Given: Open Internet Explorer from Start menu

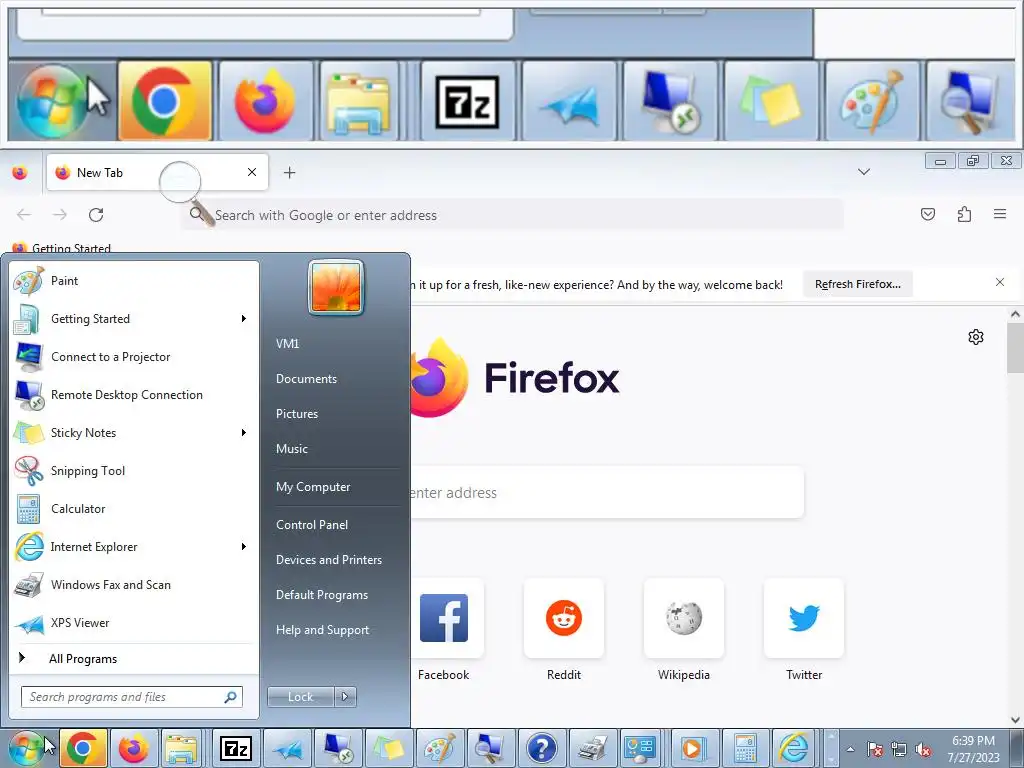Looking at the screenshot, I should point(134,547).
